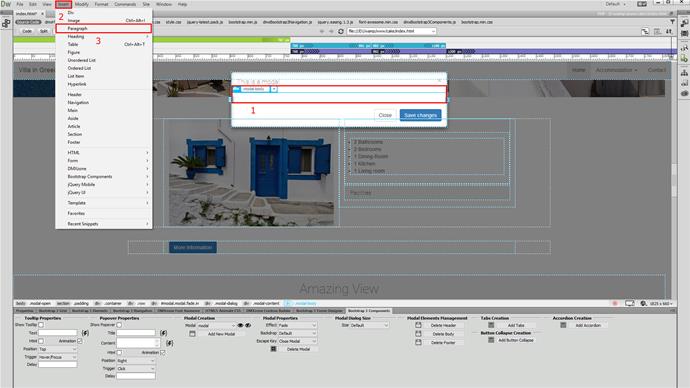Click the Add Tabs icon
The image size is (690, 388).
point(491,326)
